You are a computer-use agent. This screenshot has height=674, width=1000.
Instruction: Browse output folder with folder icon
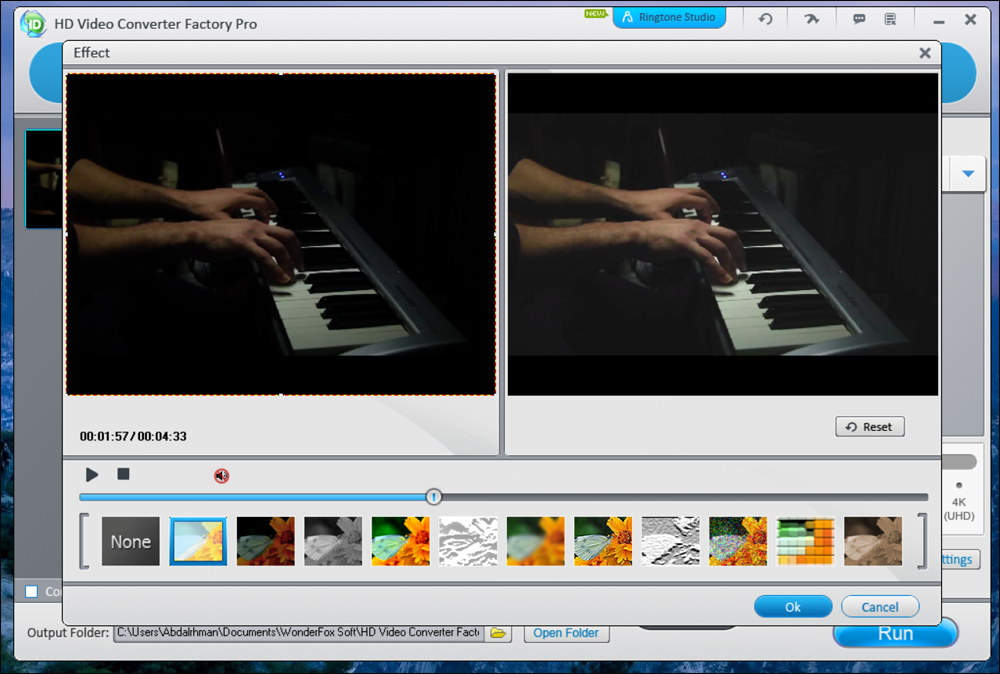click(x=498, y=633)
